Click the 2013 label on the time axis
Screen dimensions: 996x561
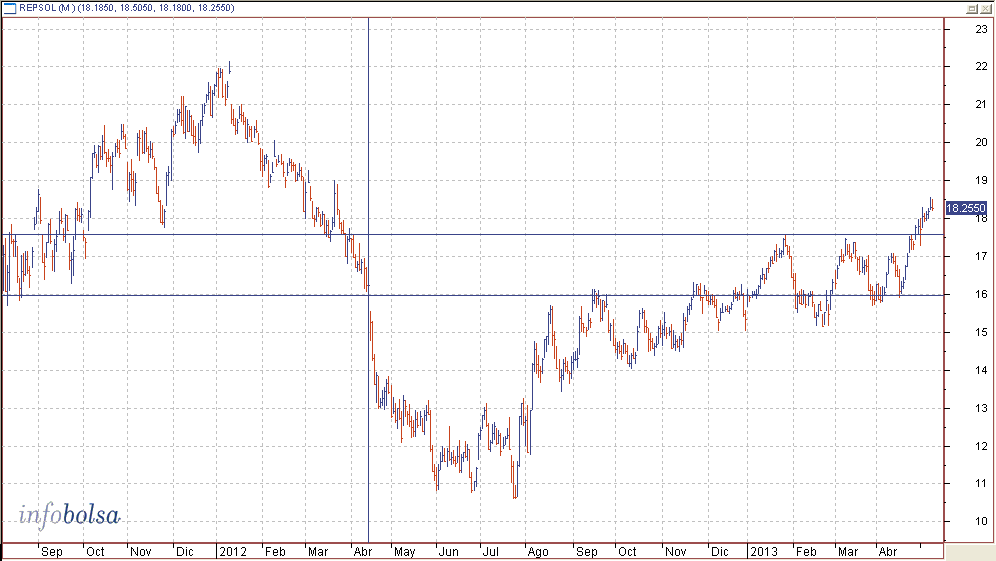pos(764,551)
